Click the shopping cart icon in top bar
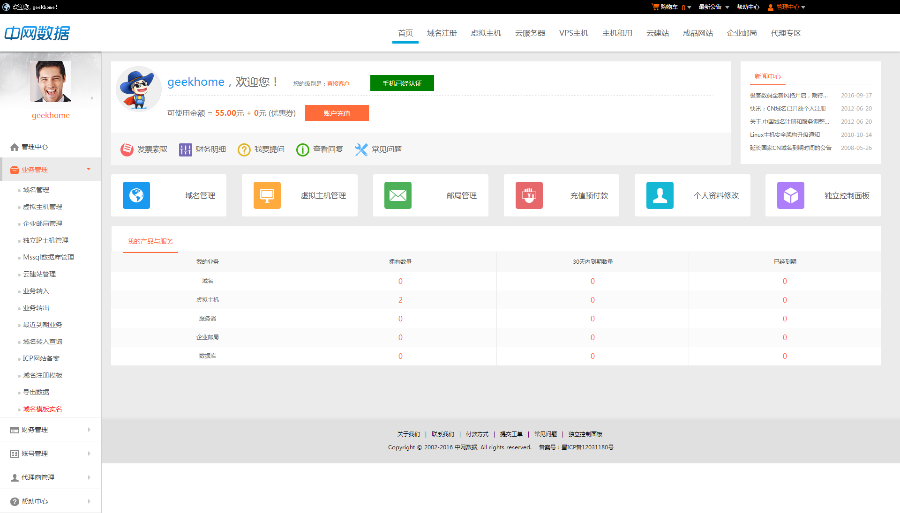The height and width of the screenshot is (513, 900). [656, 7]
